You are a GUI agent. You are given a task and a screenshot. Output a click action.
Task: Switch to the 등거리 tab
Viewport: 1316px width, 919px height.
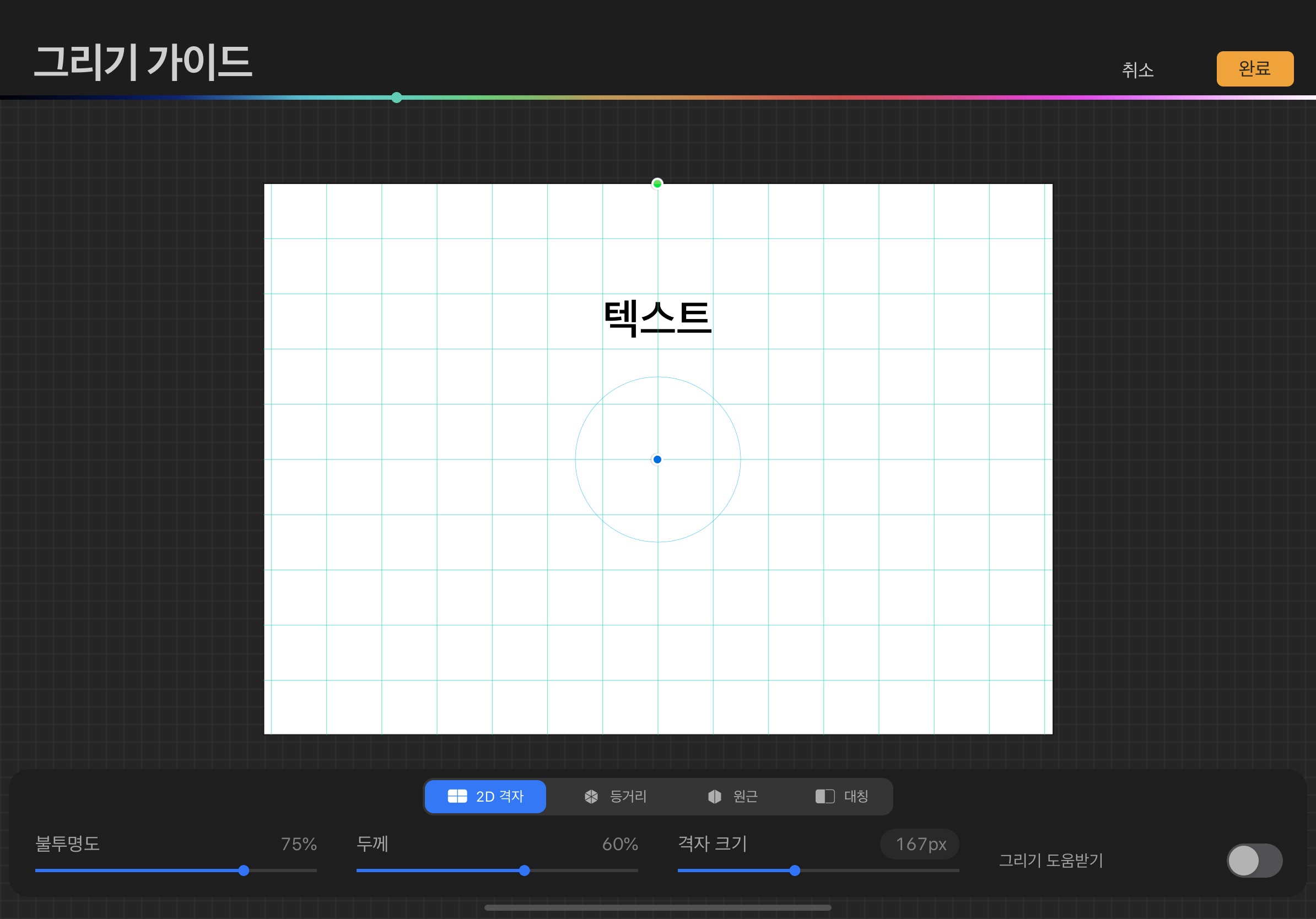[x=627, y=796]
